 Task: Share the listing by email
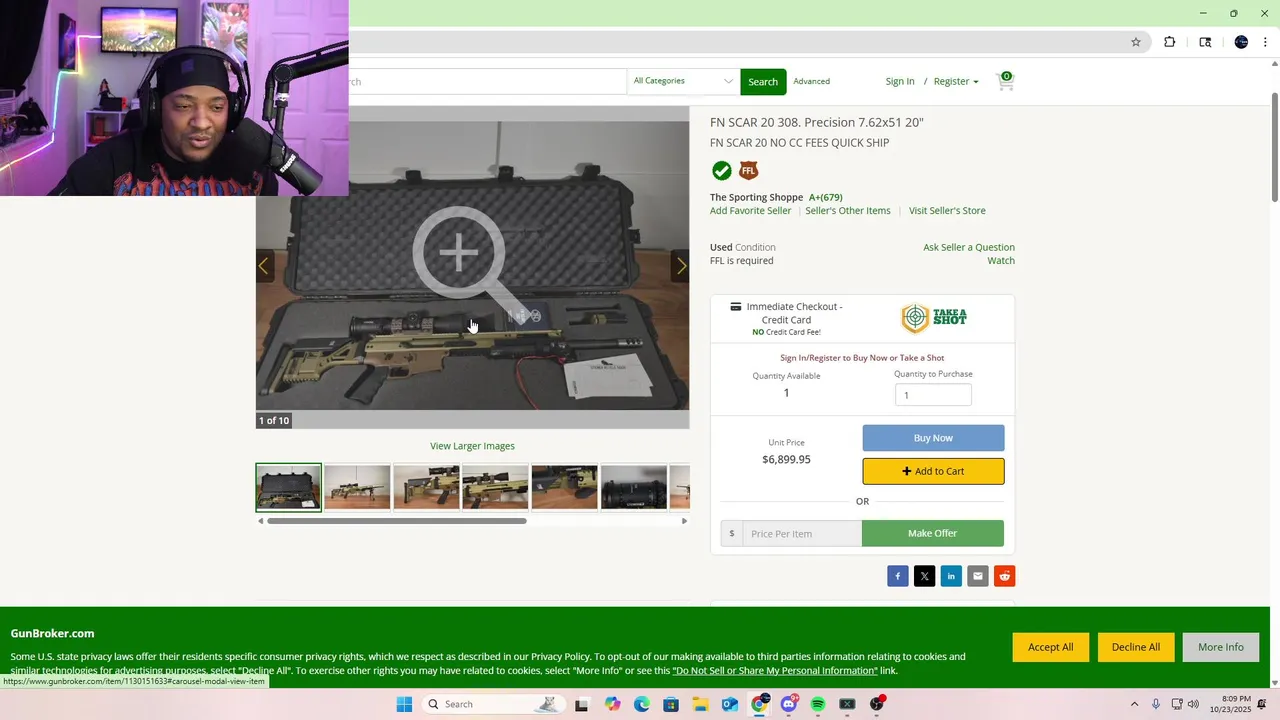(x=978, y=576)
